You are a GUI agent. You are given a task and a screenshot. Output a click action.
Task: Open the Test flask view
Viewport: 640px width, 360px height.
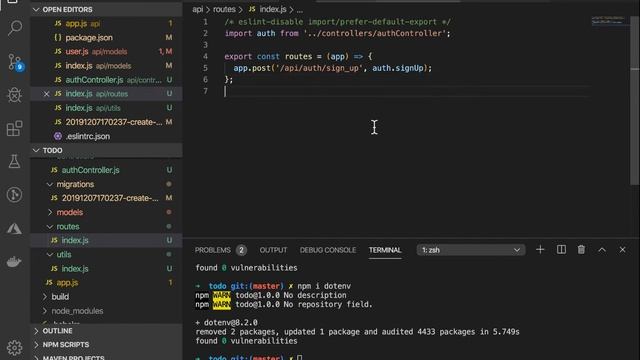tap(15, 162)
